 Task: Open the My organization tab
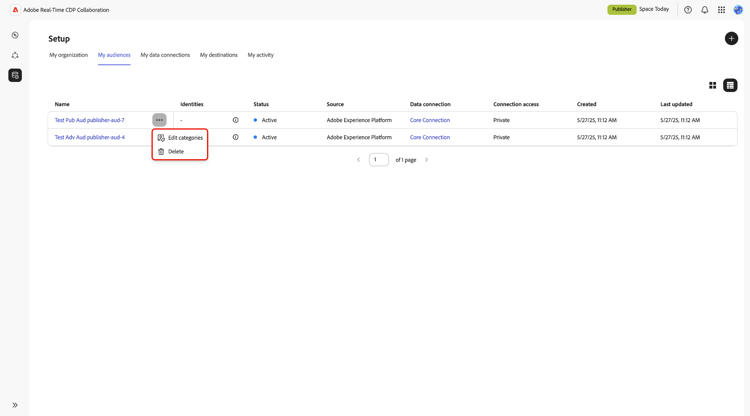tap(68, 55)
